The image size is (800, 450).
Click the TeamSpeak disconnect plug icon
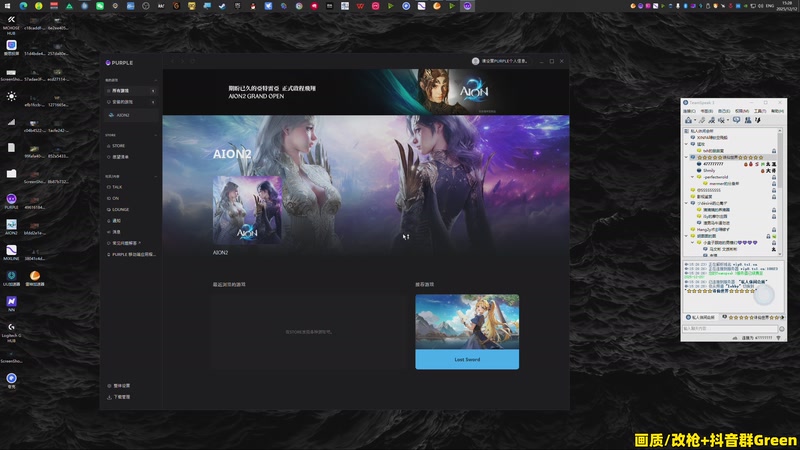click(x=702, y=120)
